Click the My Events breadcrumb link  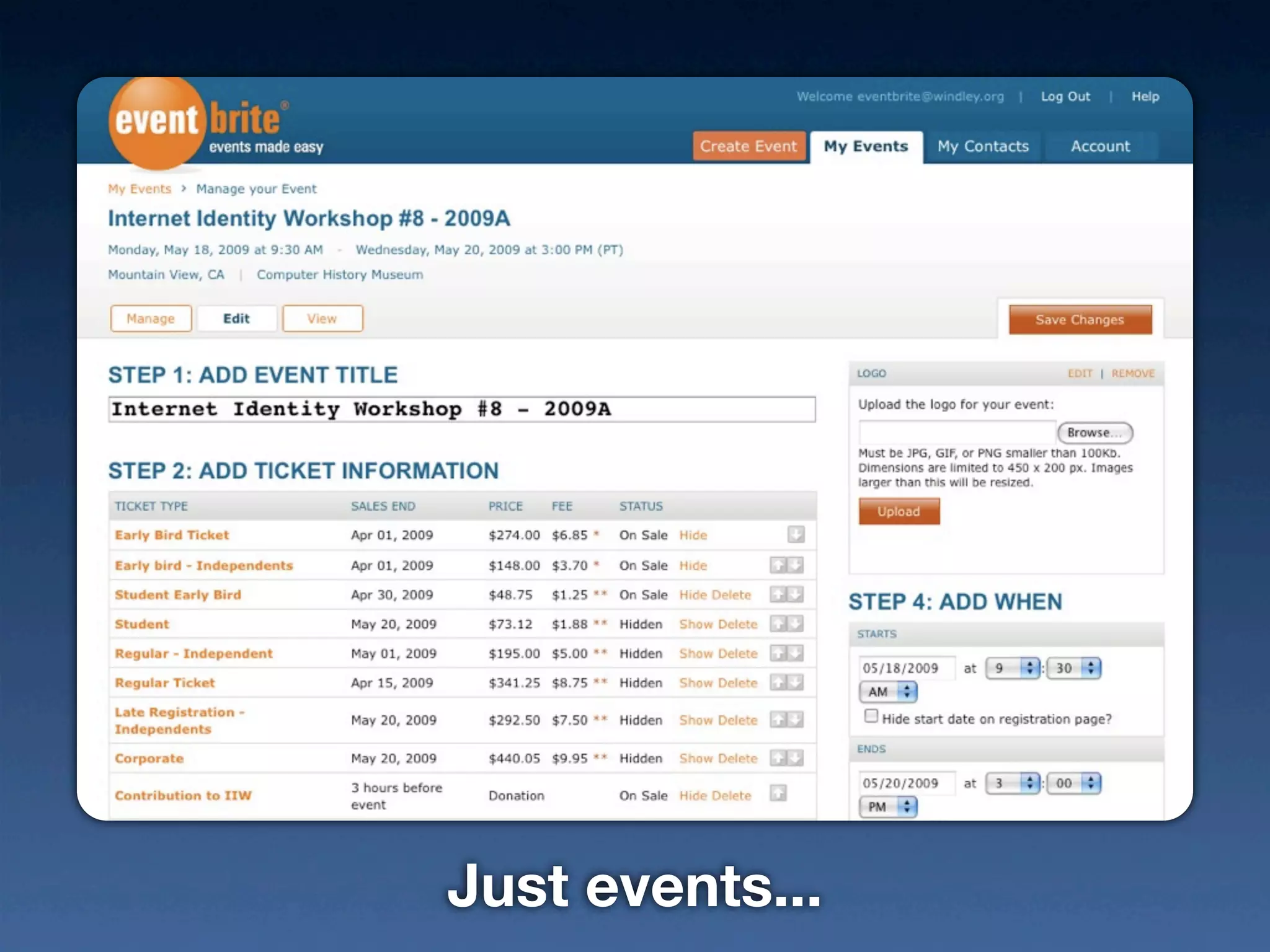coord(140,189)
